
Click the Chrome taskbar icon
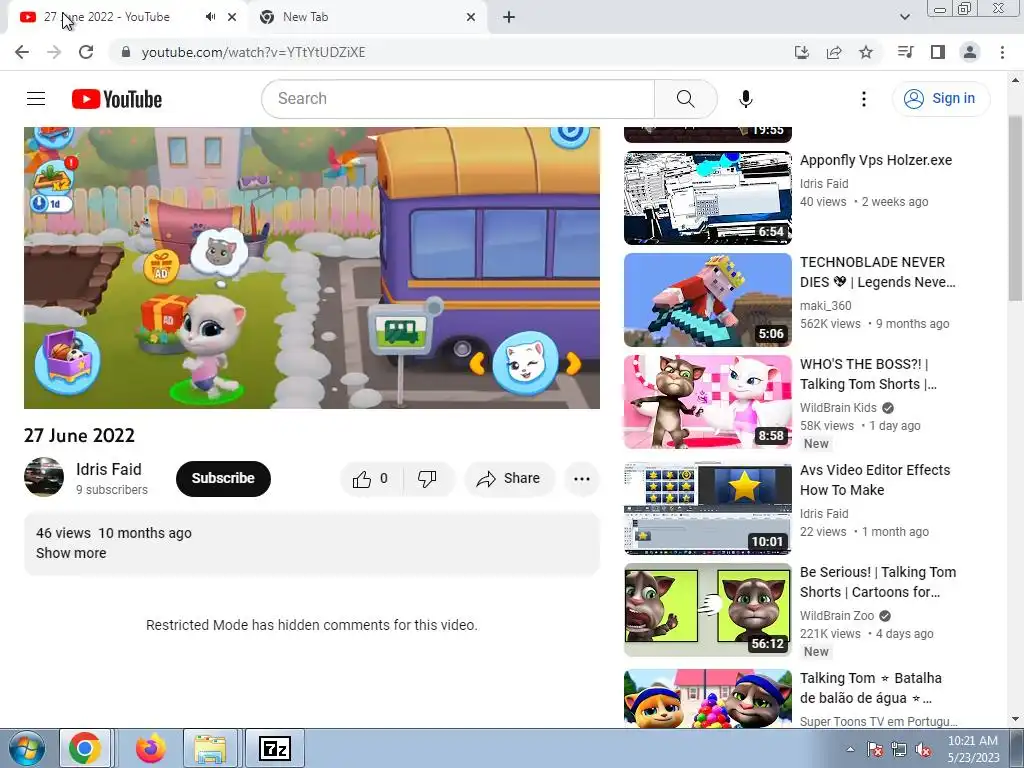click(86, 748)
